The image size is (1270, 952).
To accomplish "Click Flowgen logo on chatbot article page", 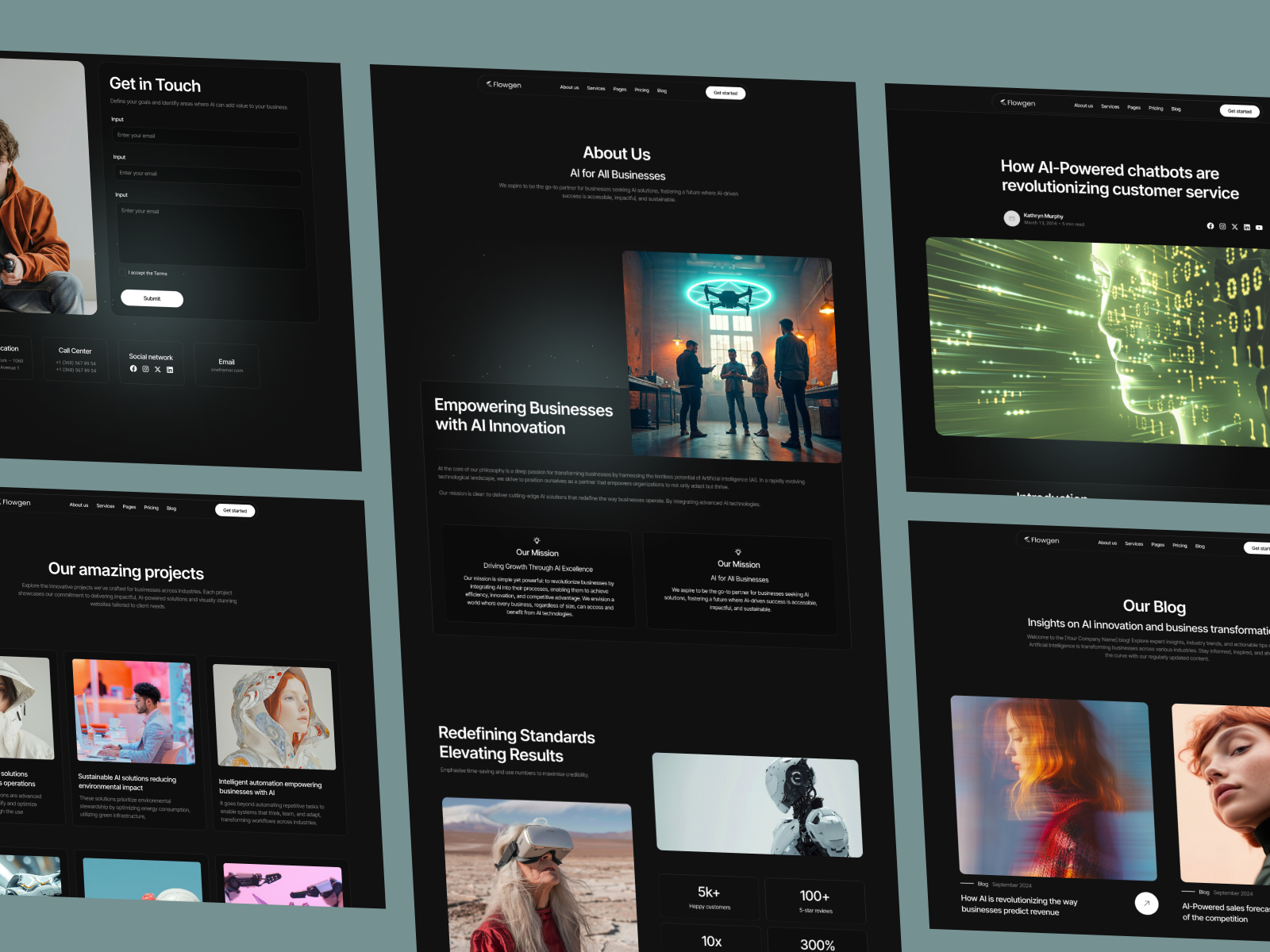I will [1018, 102].
